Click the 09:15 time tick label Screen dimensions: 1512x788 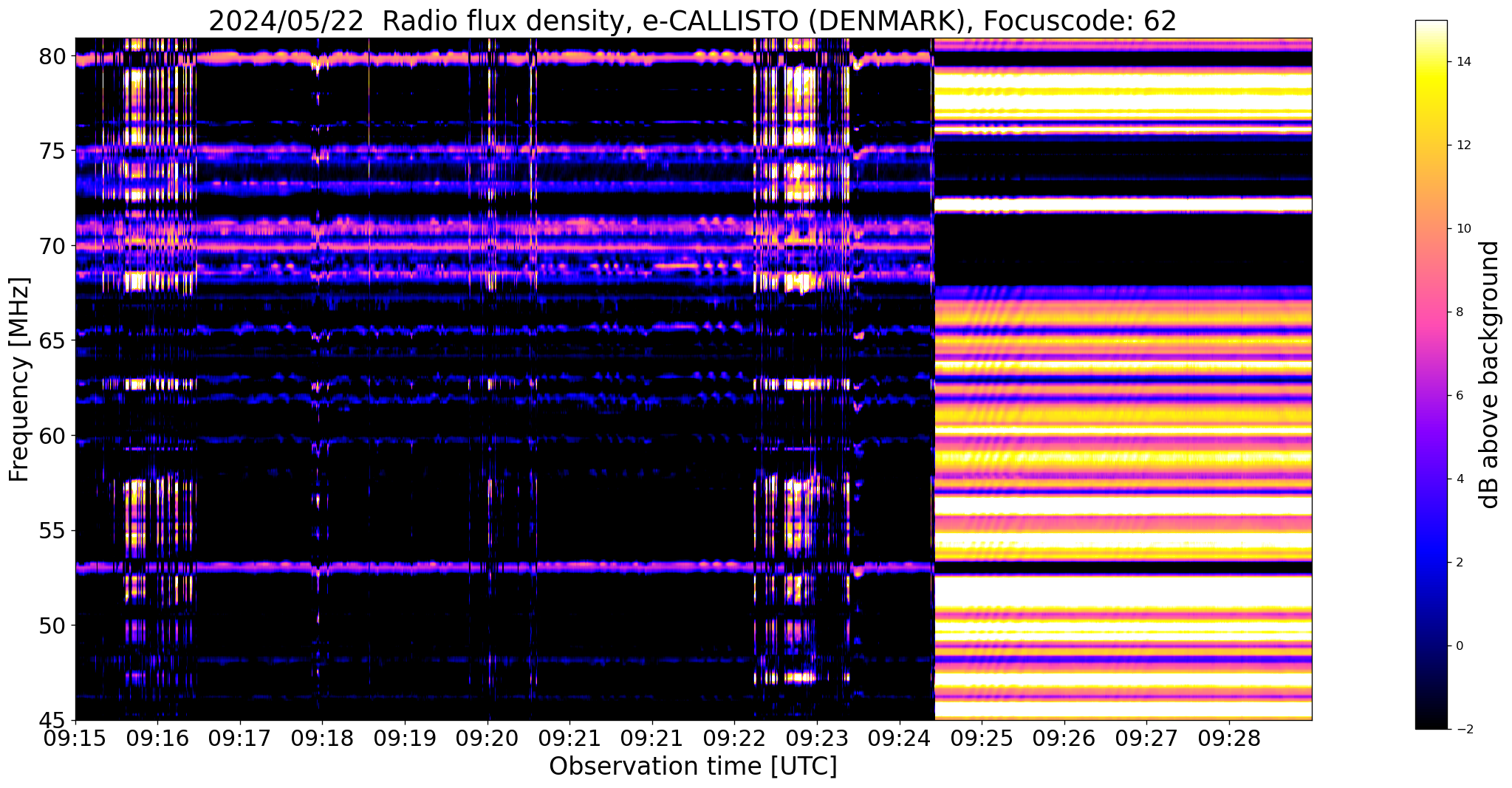coord(75,738)
